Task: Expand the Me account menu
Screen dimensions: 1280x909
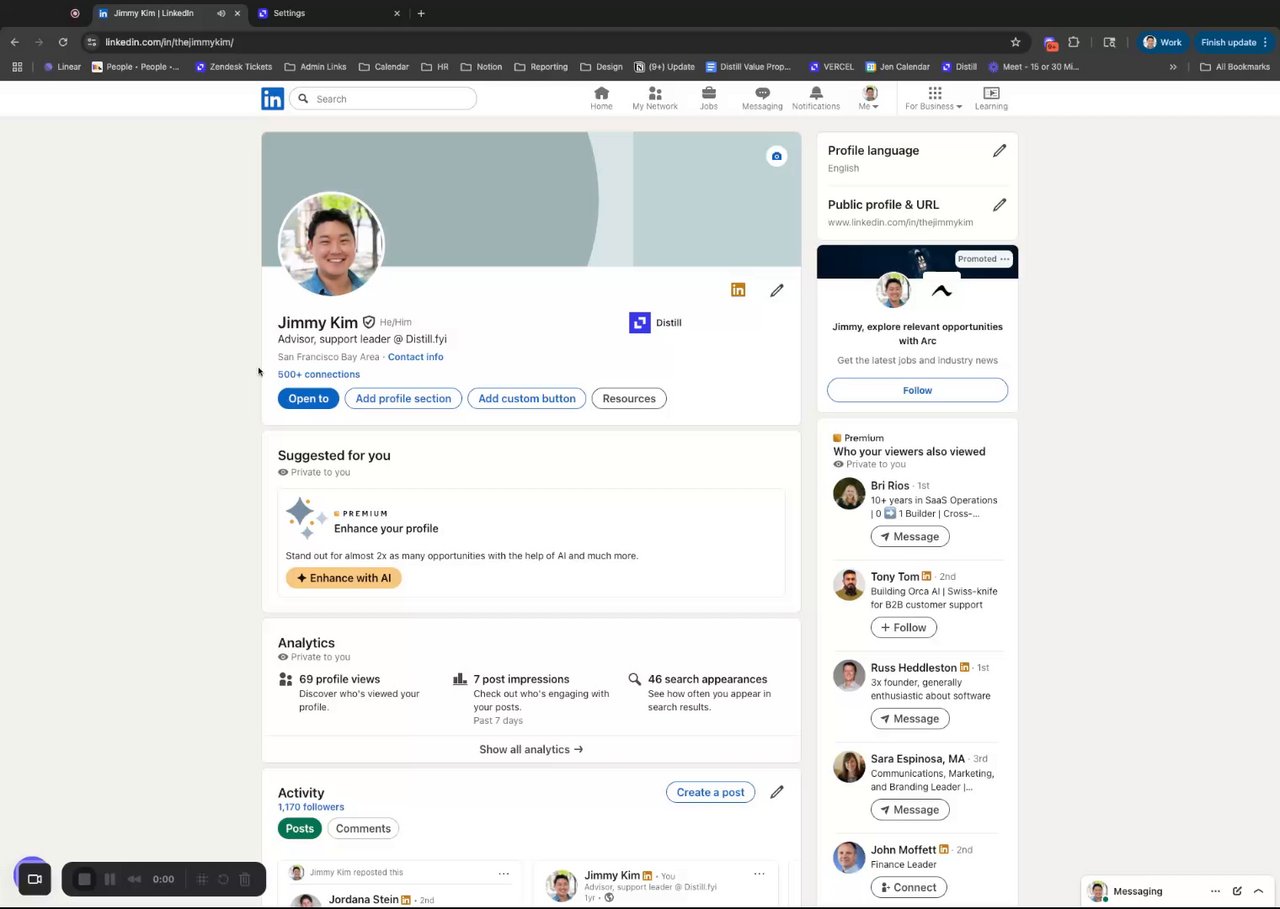Action: point(869,98)
